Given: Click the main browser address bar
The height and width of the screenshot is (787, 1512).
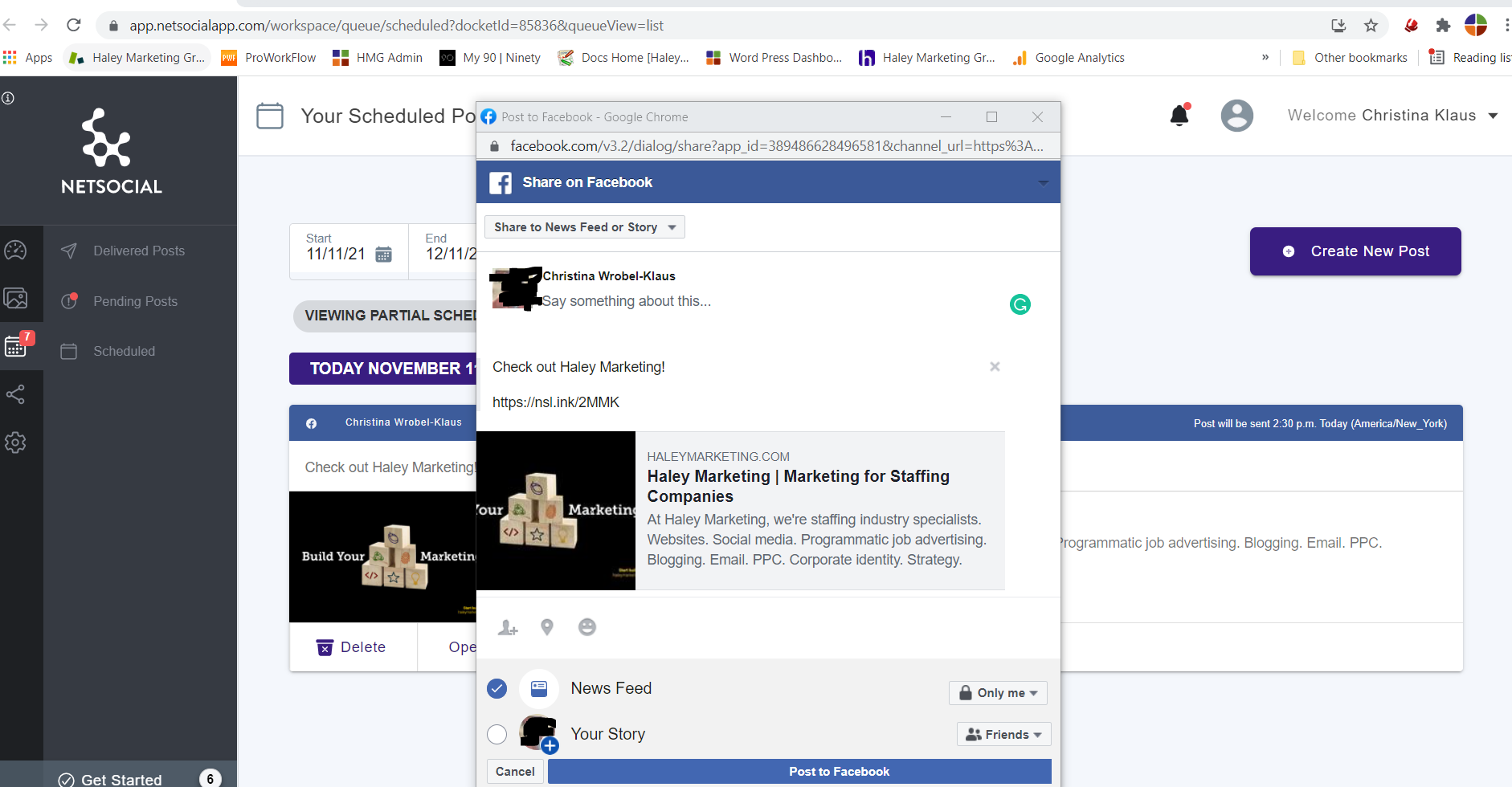Looking at the screenshot, I should 707,26.
